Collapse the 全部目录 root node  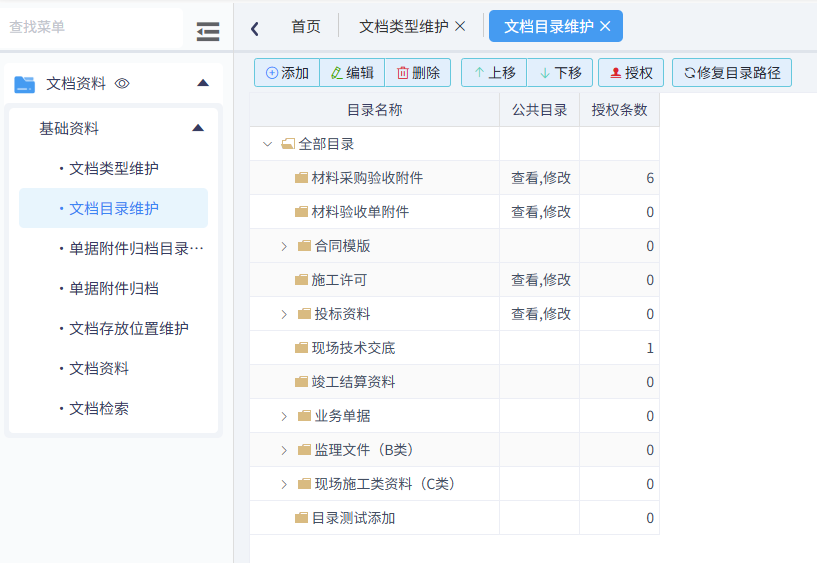coord(267,144)
